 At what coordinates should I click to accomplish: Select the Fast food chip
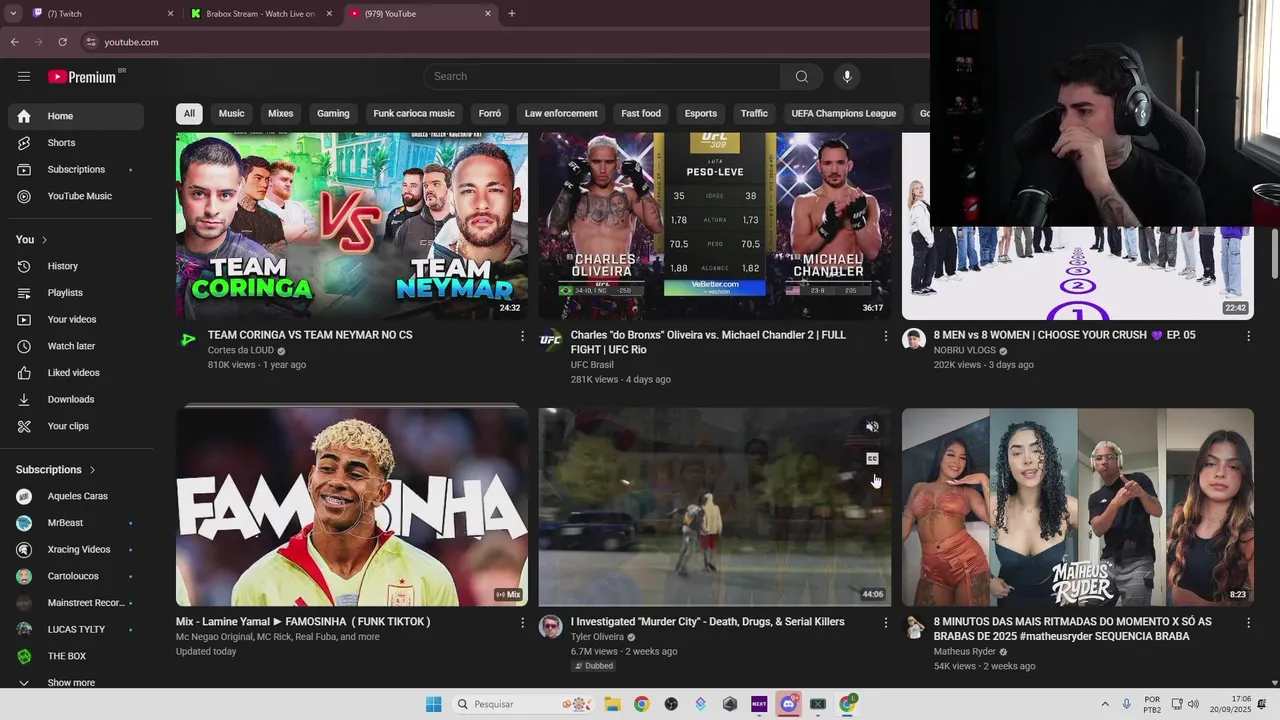(x=641, y=114)
